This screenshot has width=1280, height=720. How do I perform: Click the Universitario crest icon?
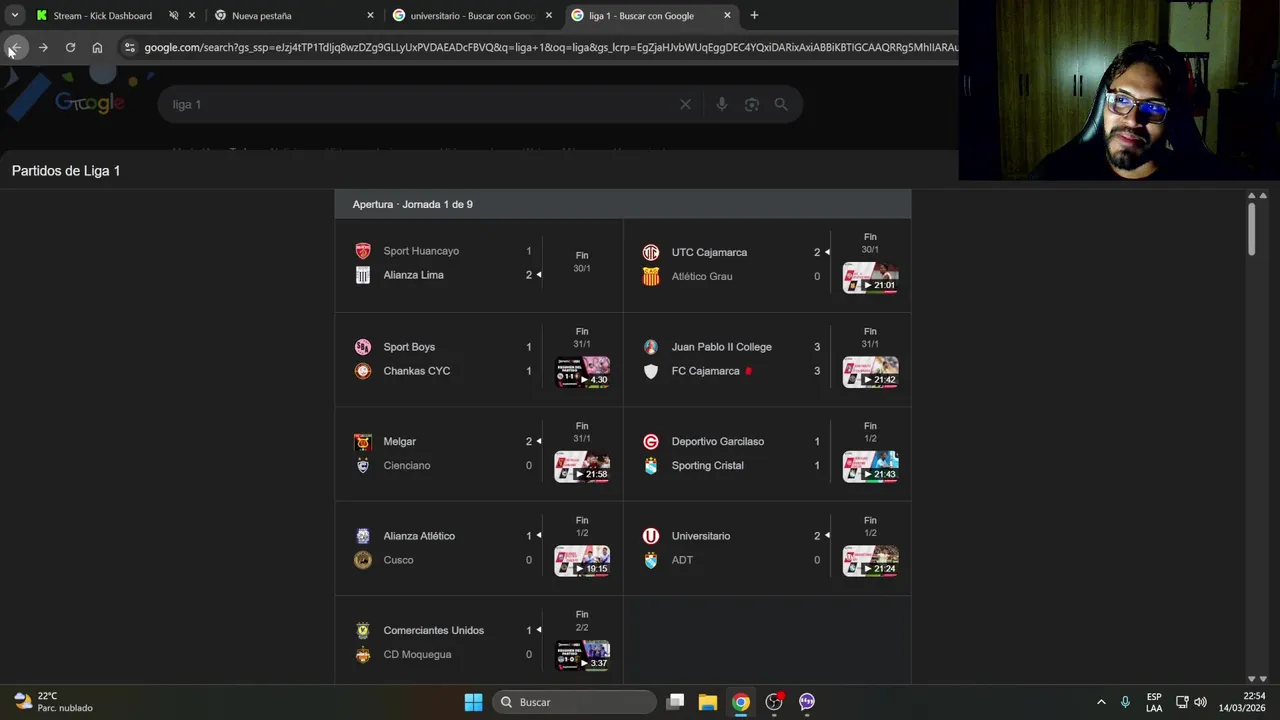[651, 536]
